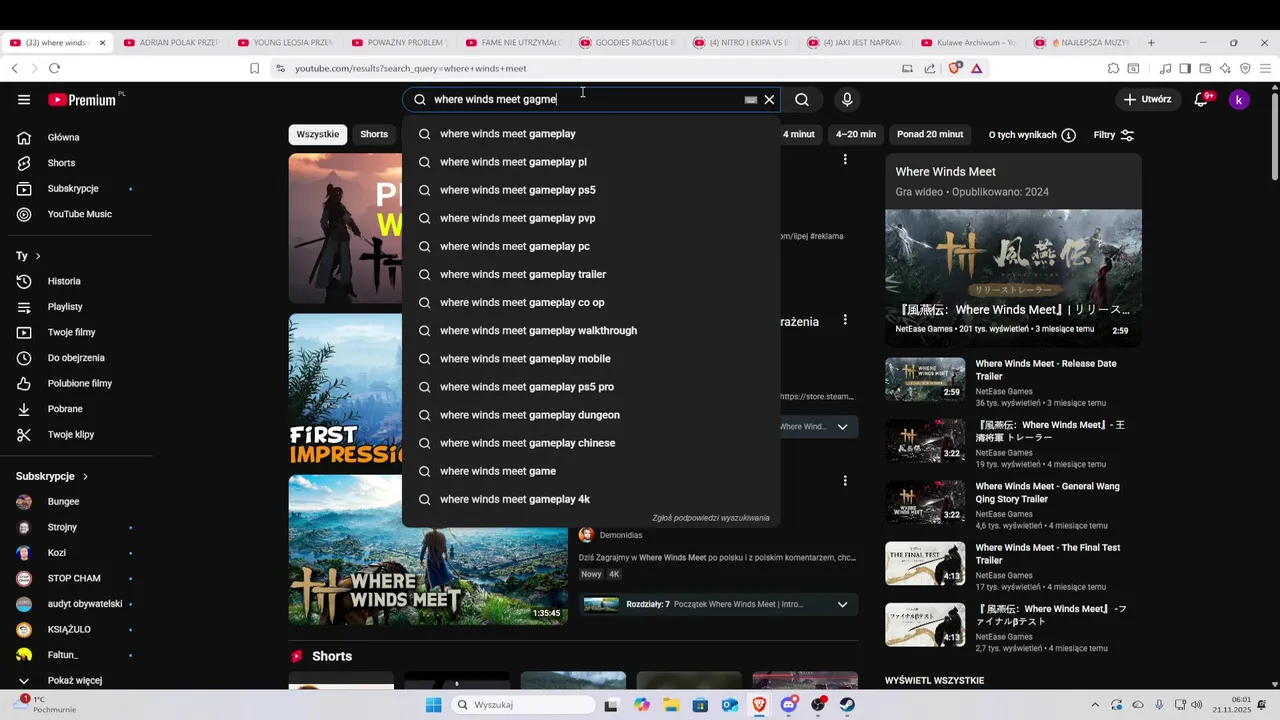Image resolution: width=1280 pixels, height=720 pixels.
Task: Launch Steam from the taskbar
Action: point(848,705)
